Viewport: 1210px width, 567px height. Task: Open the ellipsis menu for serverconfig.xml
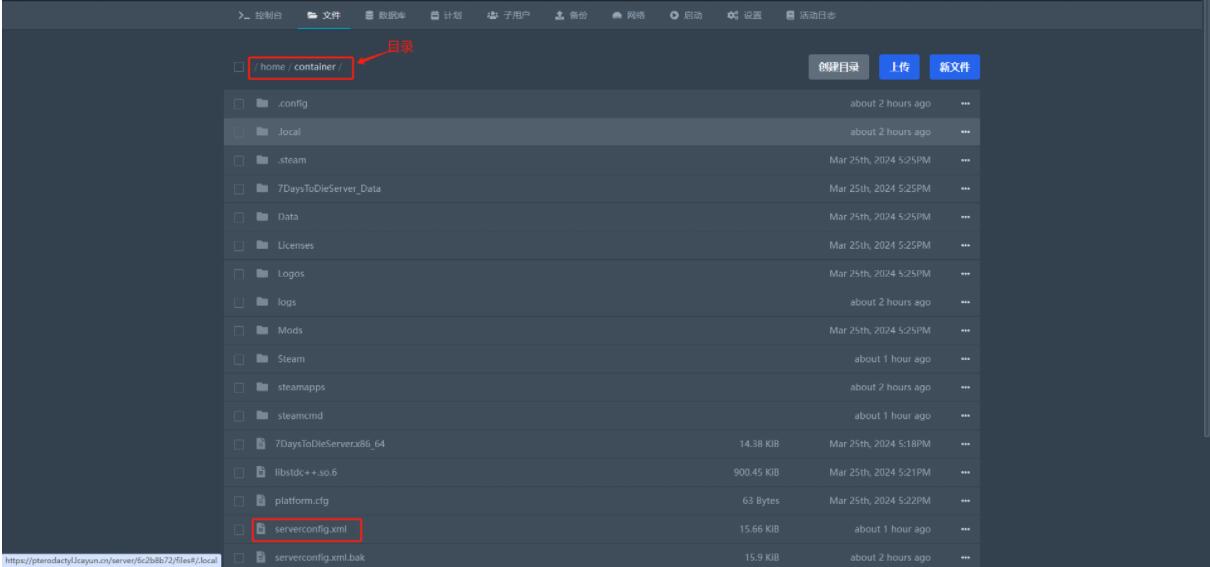[x=965, y=528]
